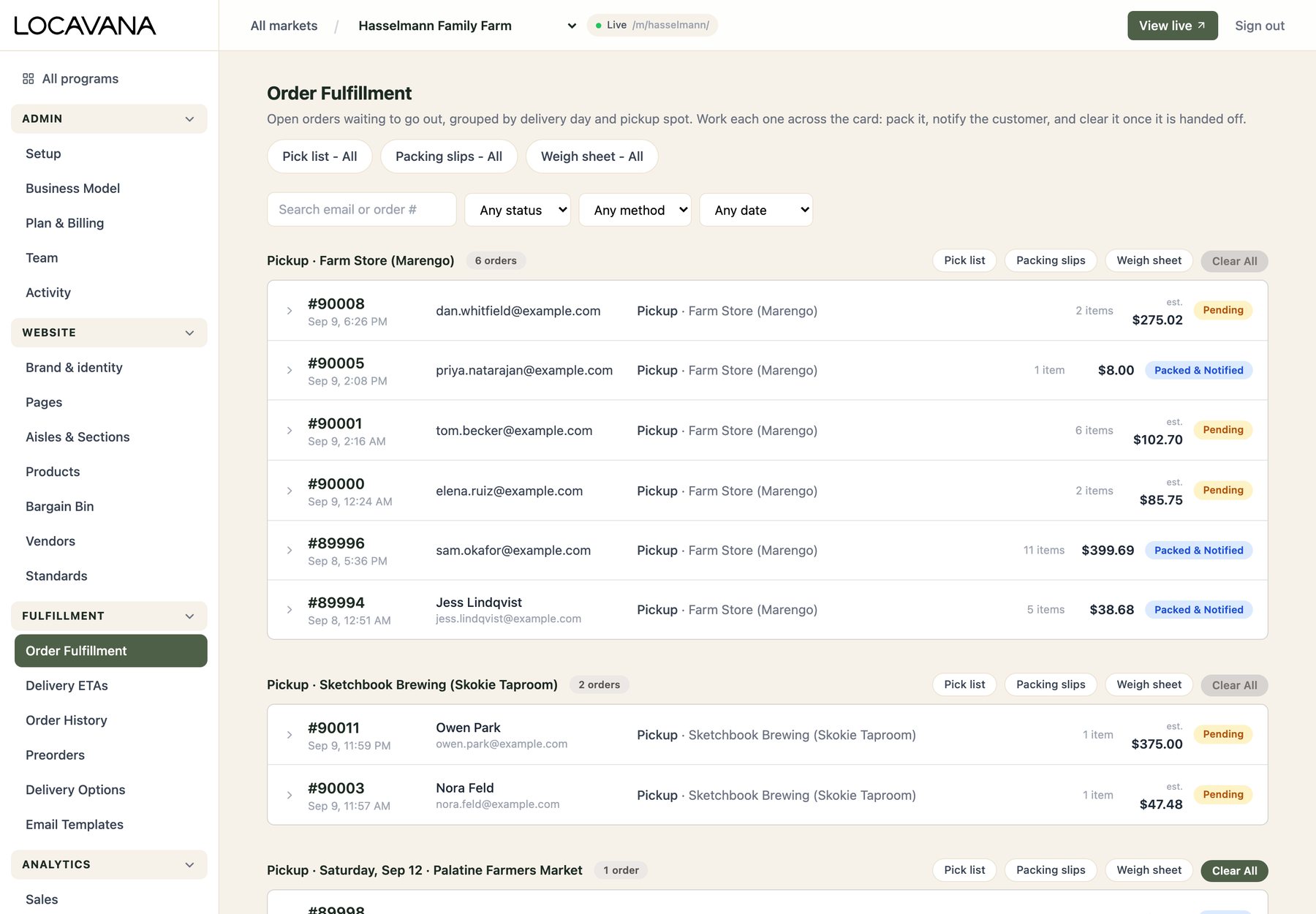Expand order #90001 row chevron
The height and width of the screenshot is (914, 1316).
coord(290,431)
